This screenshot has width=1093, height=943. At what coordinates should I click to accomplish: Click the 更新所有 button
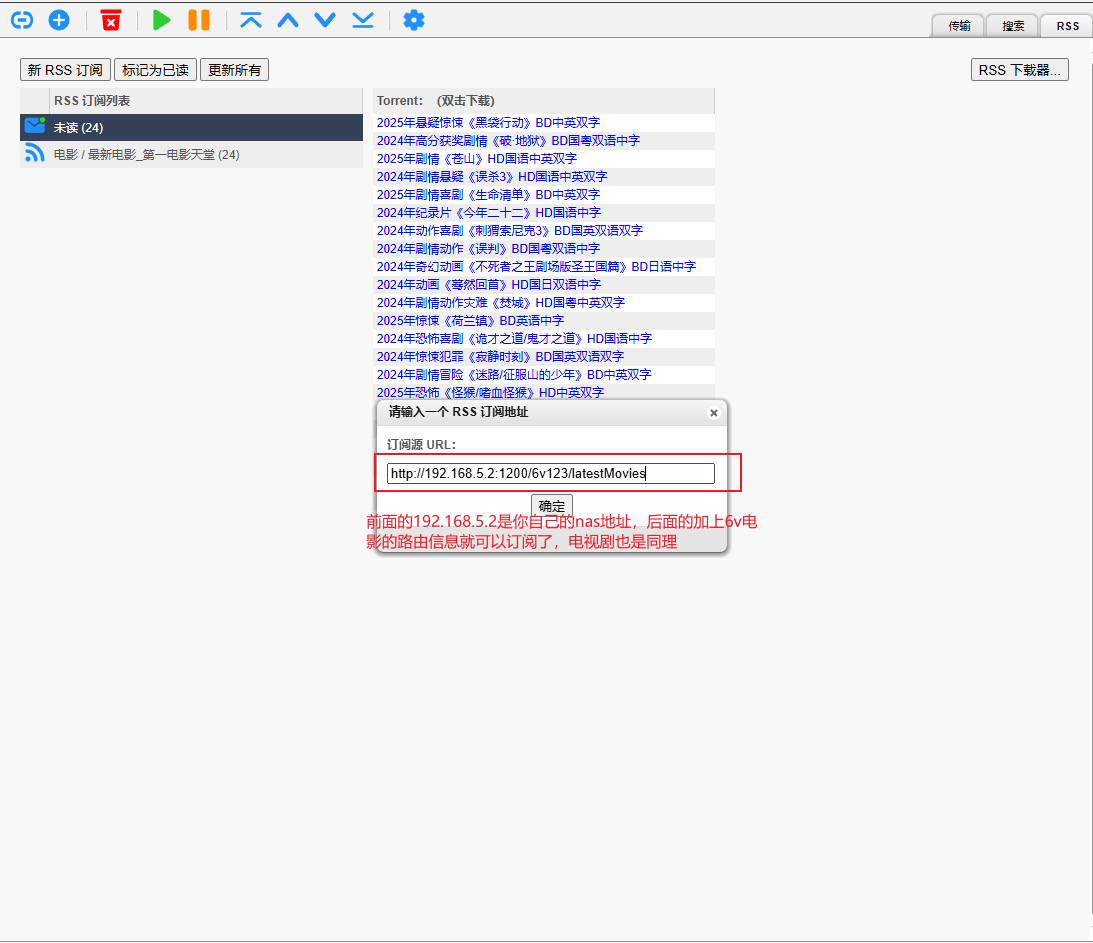tap(234, 70)
